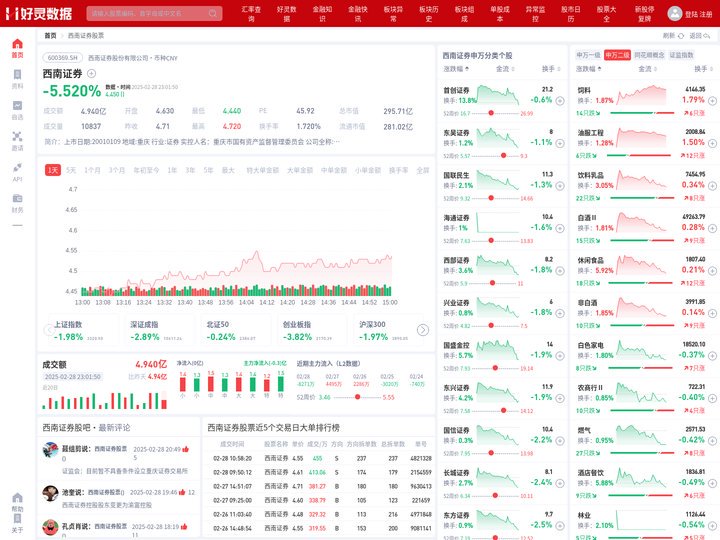This screenshot has width=720, height=540.
Task: Add 东吴证券 with its plus icon
Action: coord(560,143)
